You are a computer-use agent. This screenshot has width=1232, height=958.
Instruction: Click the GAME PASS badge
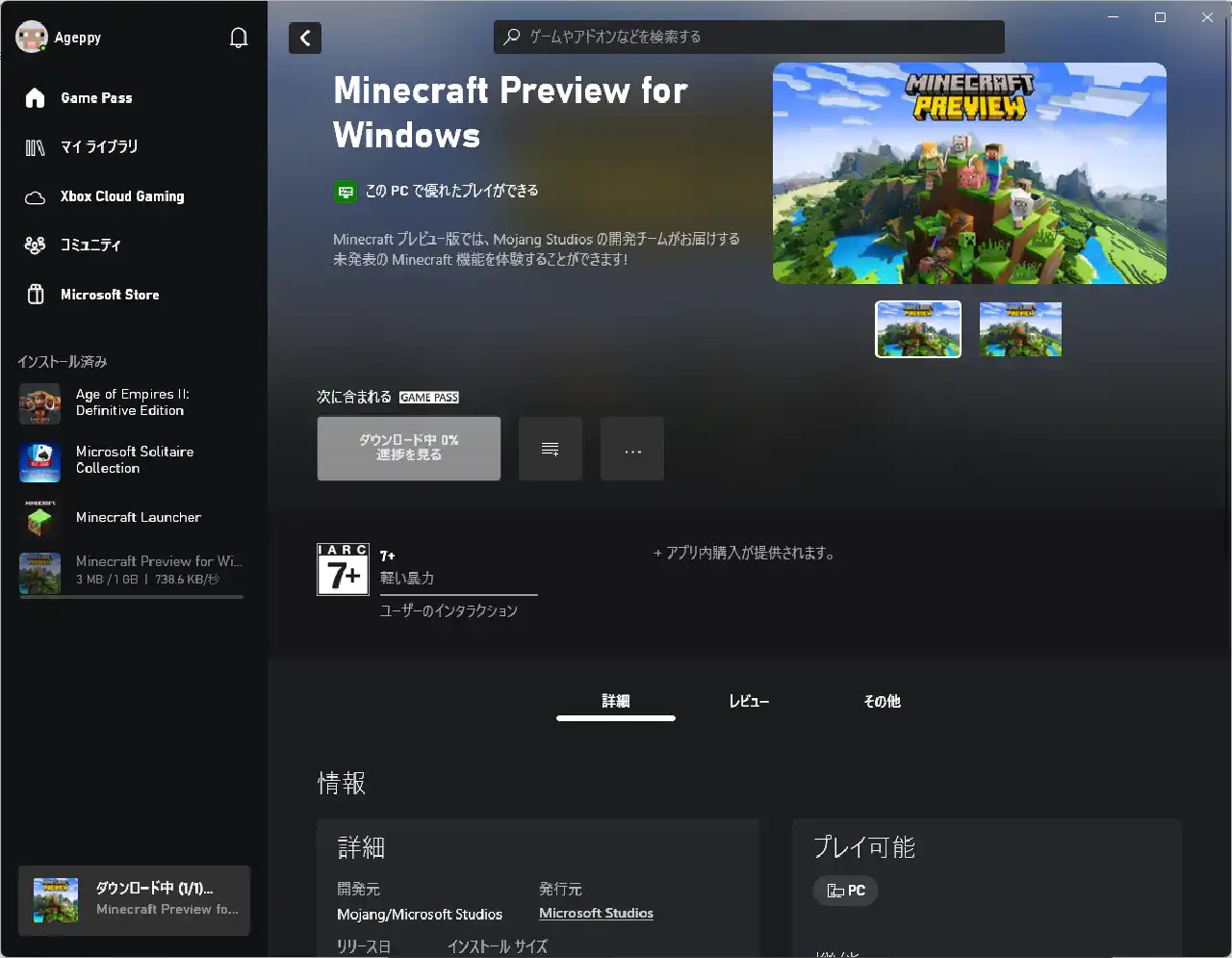tap(429, 398)
